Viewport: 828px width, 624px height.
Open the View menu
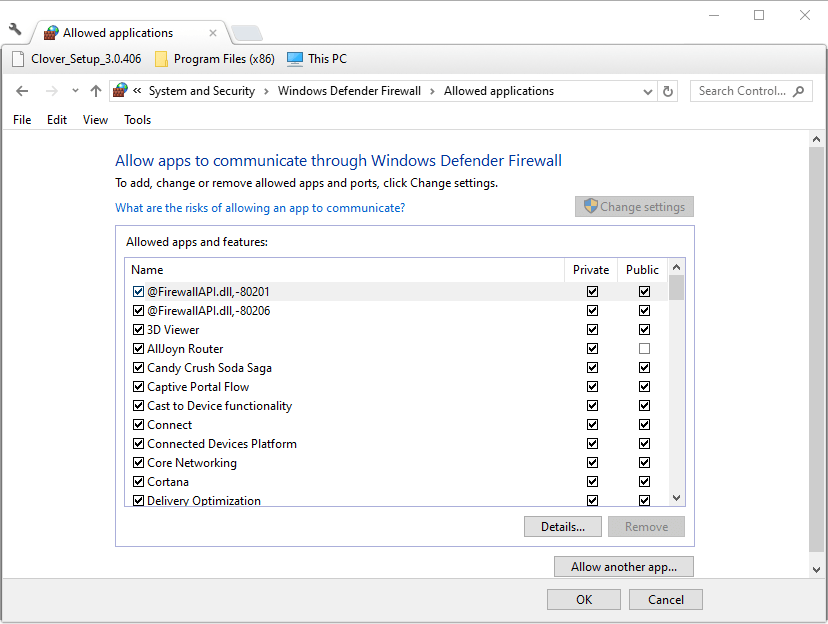[95, 120]
